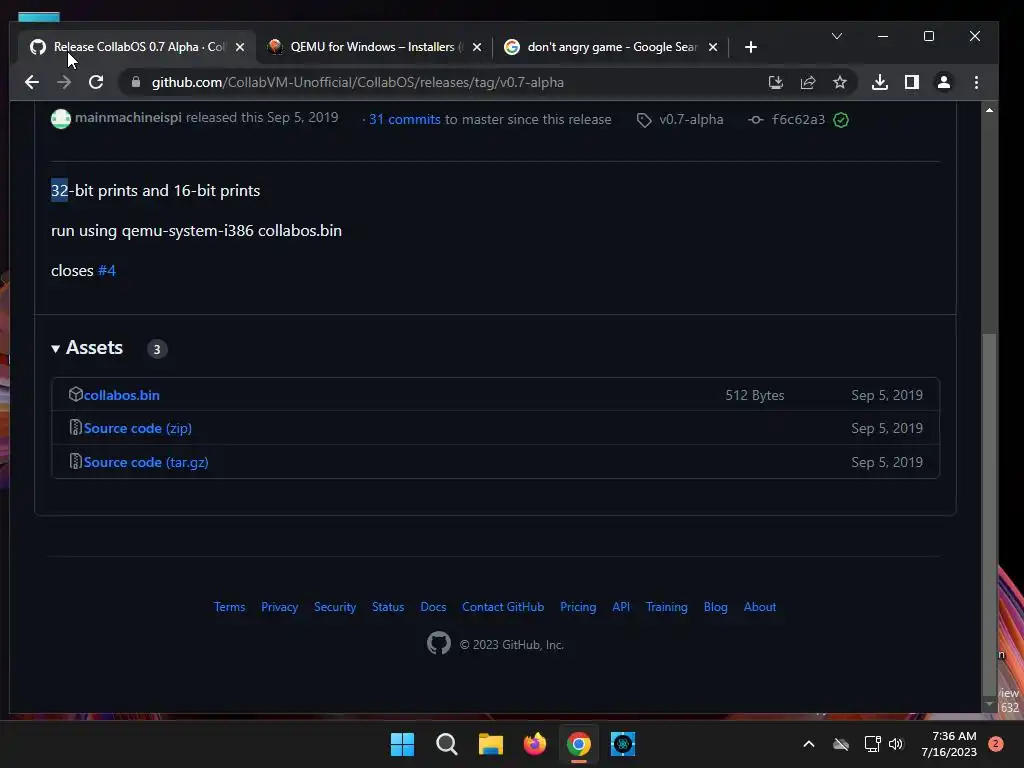View site info via padlock icon
Screen dimensions: 1024x768
click(136, 82)
